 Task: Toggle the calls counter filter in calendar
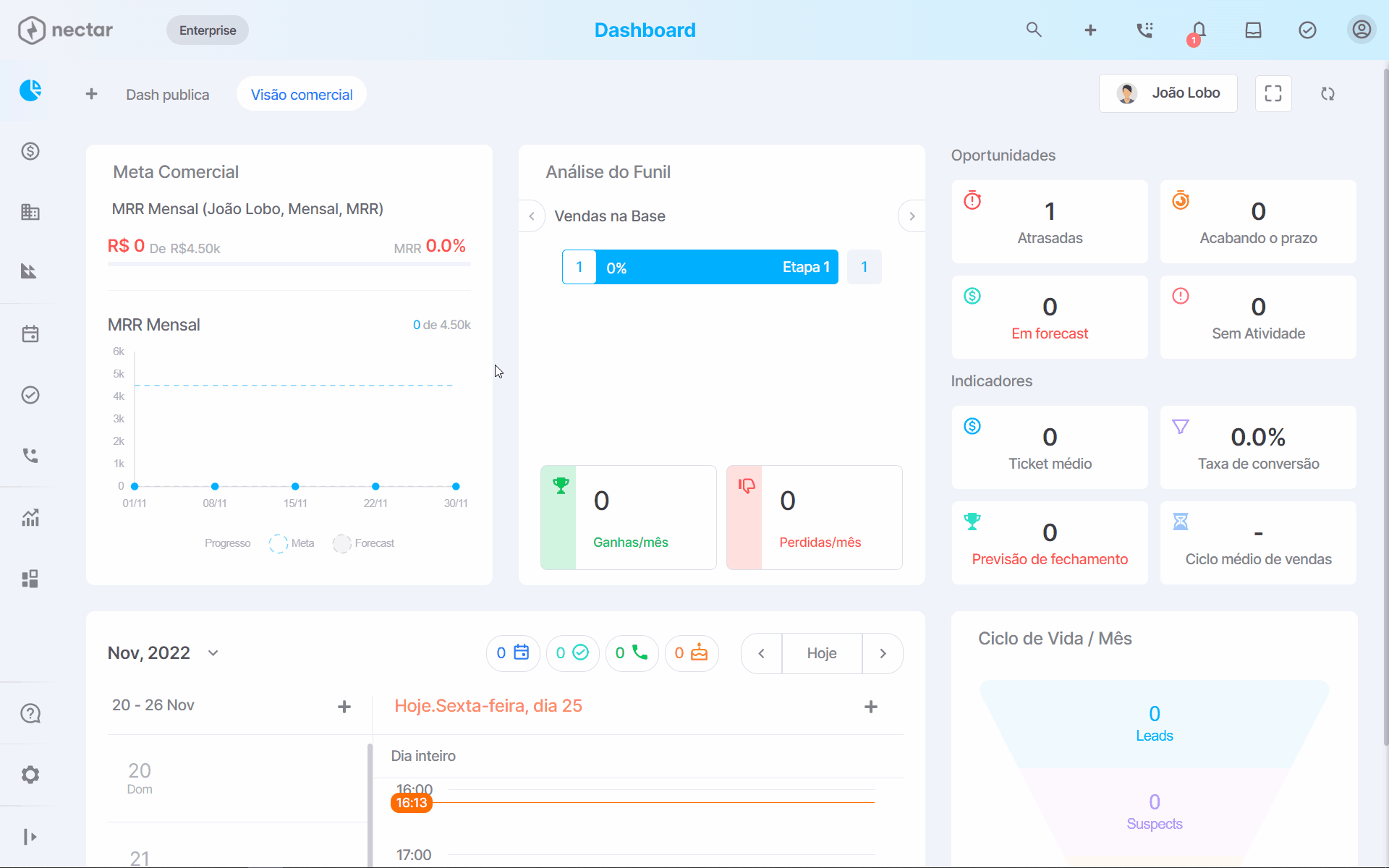[632, 653]
